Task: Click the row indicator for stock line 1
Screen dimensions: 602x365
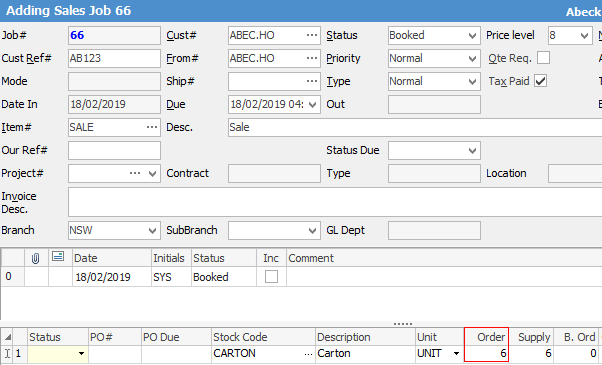Action: (7, 353)
